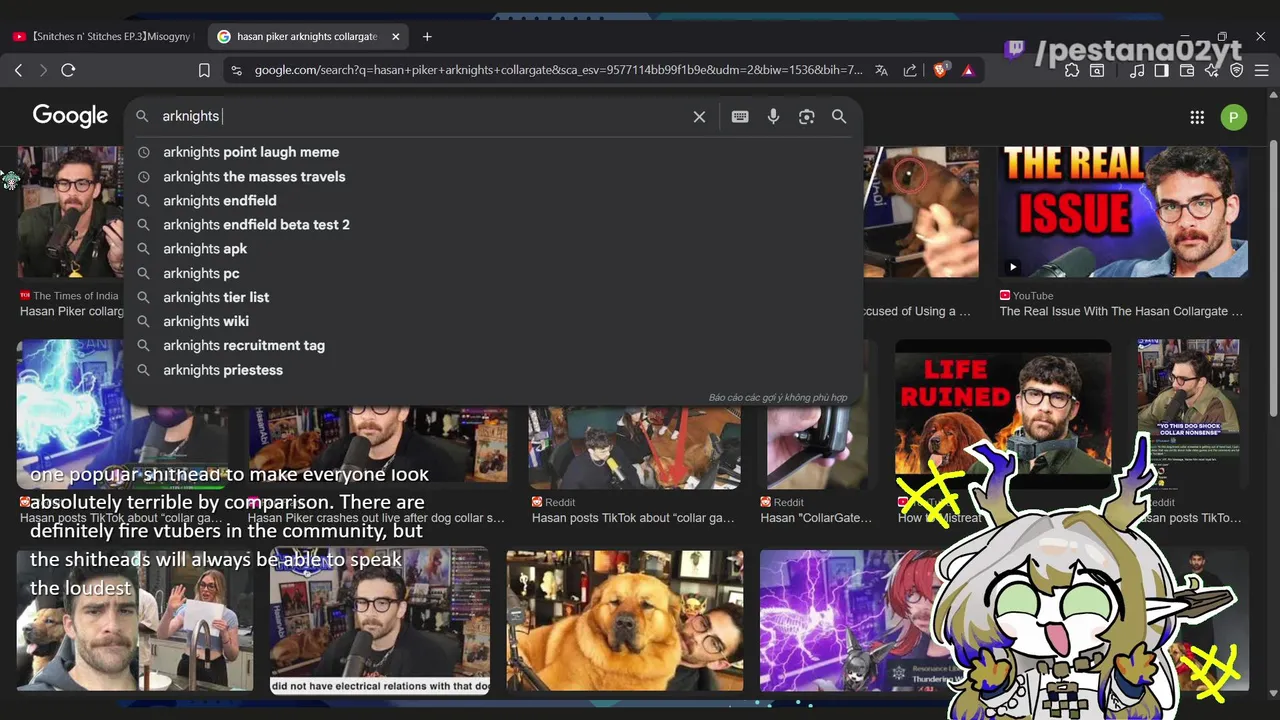Bookmark this page via the bookmark icon
This screenshot has width=1280, height=720.
(204, 70)
